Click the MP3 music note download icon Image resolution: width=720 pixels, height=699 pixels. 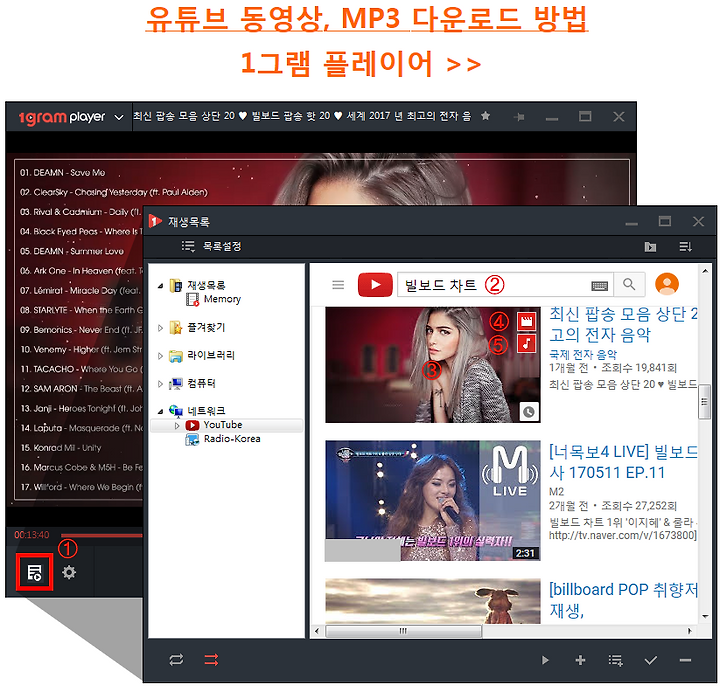coord(527,344)
